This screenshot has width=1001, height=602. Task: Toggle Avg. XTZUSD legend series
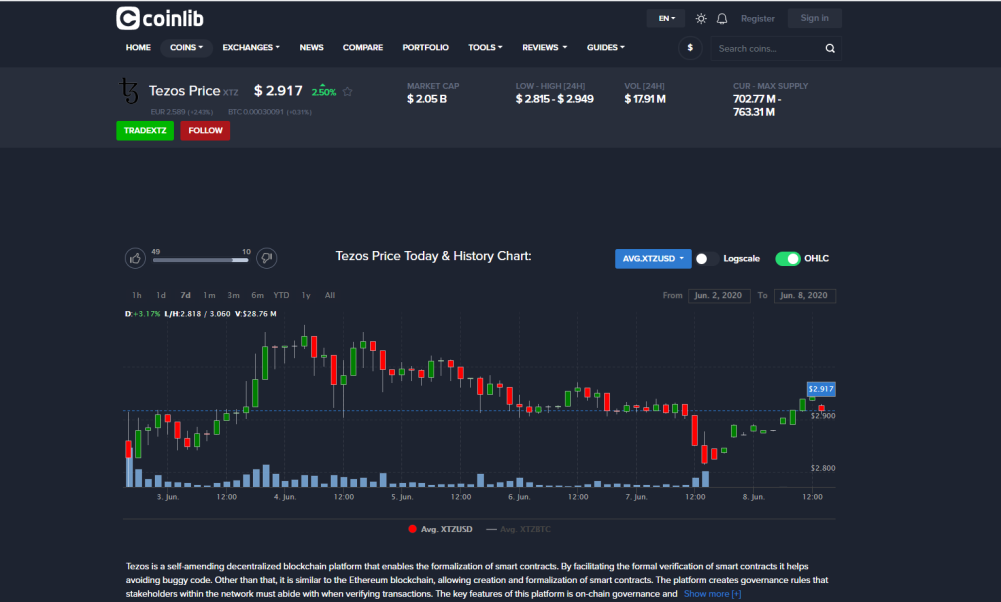click(x=440, y=529)
